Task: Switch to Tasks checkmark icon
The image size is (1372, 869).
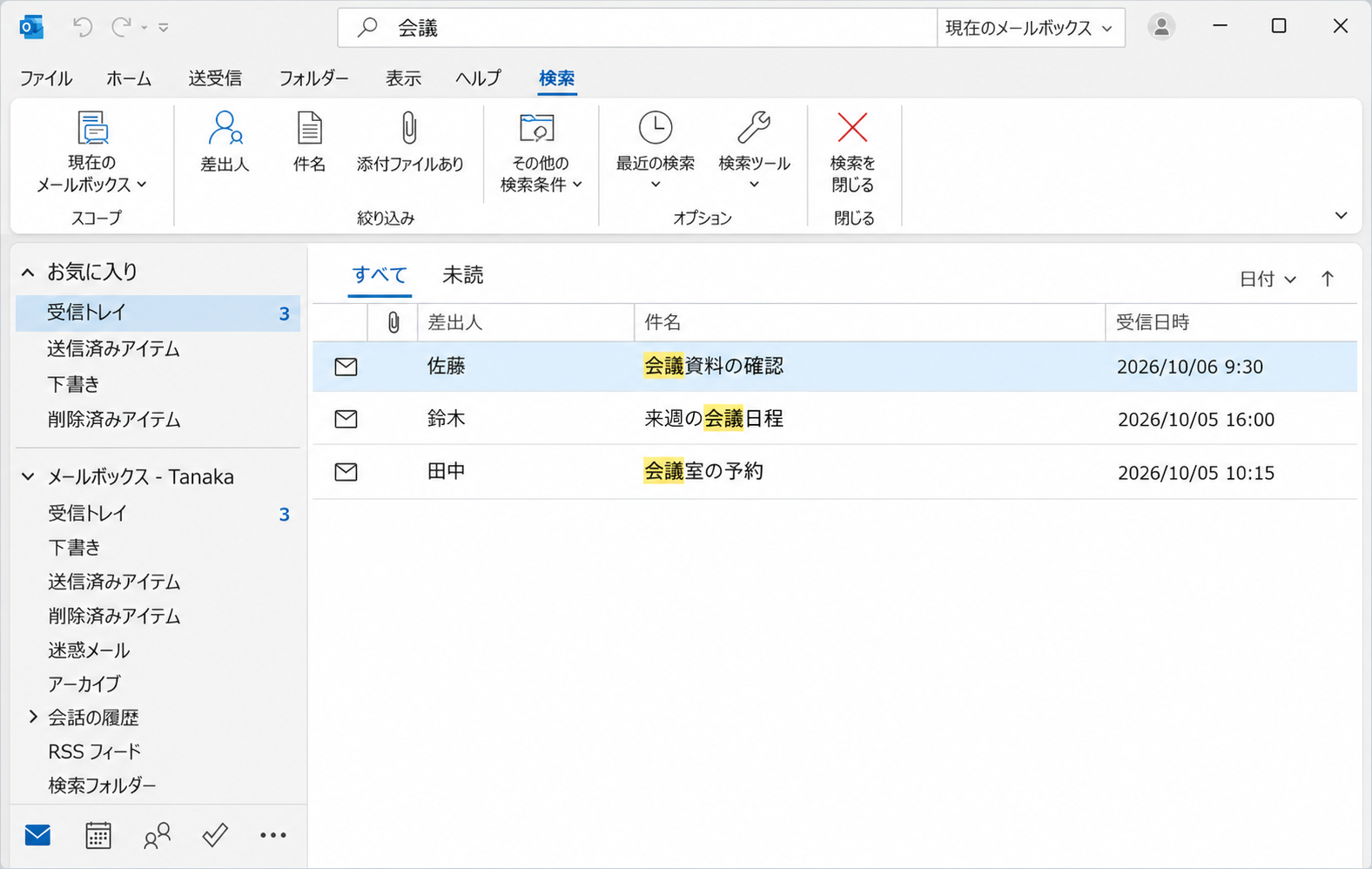Action: [215, 835]
